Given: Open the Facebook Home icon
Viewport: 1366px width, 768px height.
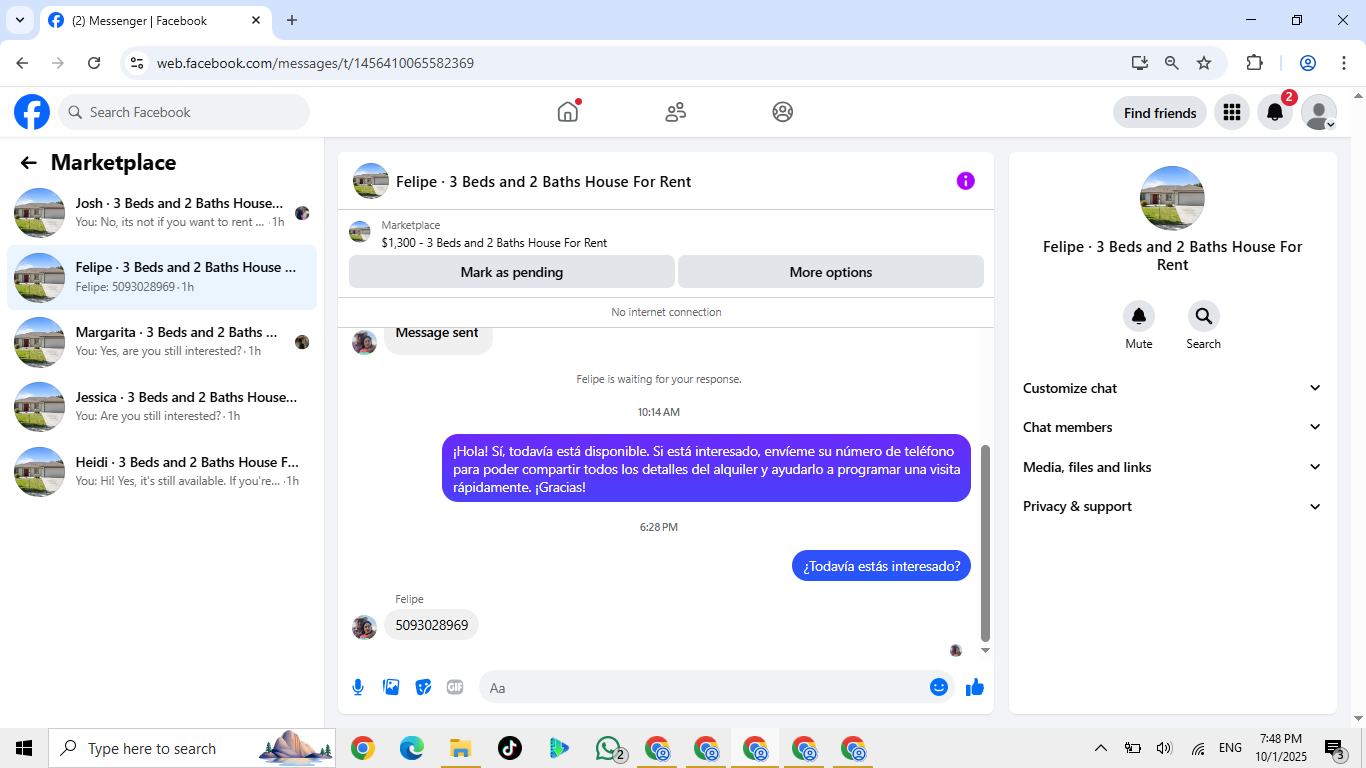Looking at the screenshot, I should tap(568, 112).
